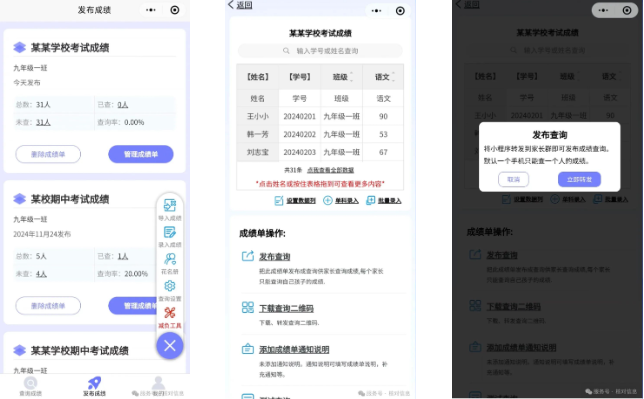This screenshot has height=399, width=644.
Task: Click student number 20240202 in the light table
Action: [299, 134]
